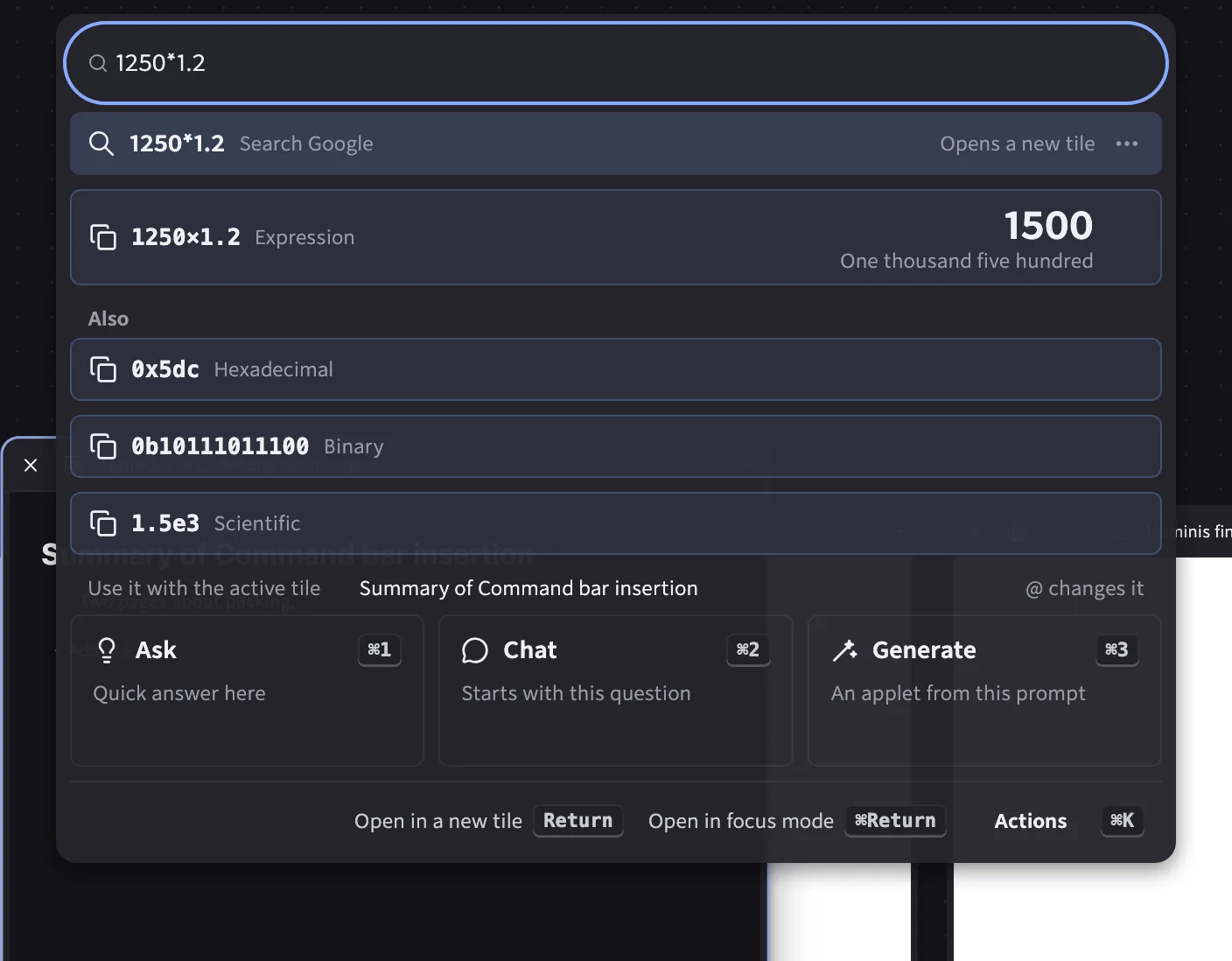Choose Chat starting with this question
The image size is (1232, 961).
(x=616, y=691)
